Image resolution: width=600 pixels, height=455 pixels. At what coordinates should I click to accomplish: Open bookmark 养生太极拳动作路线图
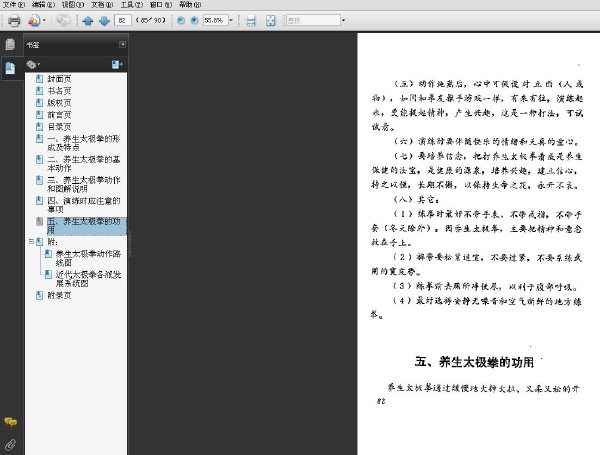tap(88, 258)
